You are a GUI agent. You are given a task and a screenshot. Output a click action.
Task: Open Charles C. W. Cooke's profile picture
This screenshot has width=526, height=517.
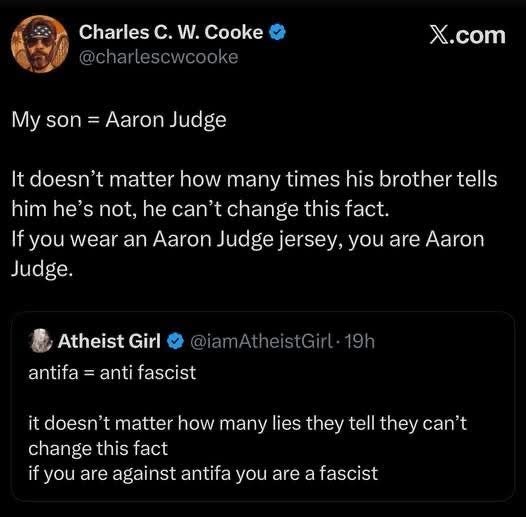(x=40, y=44)
